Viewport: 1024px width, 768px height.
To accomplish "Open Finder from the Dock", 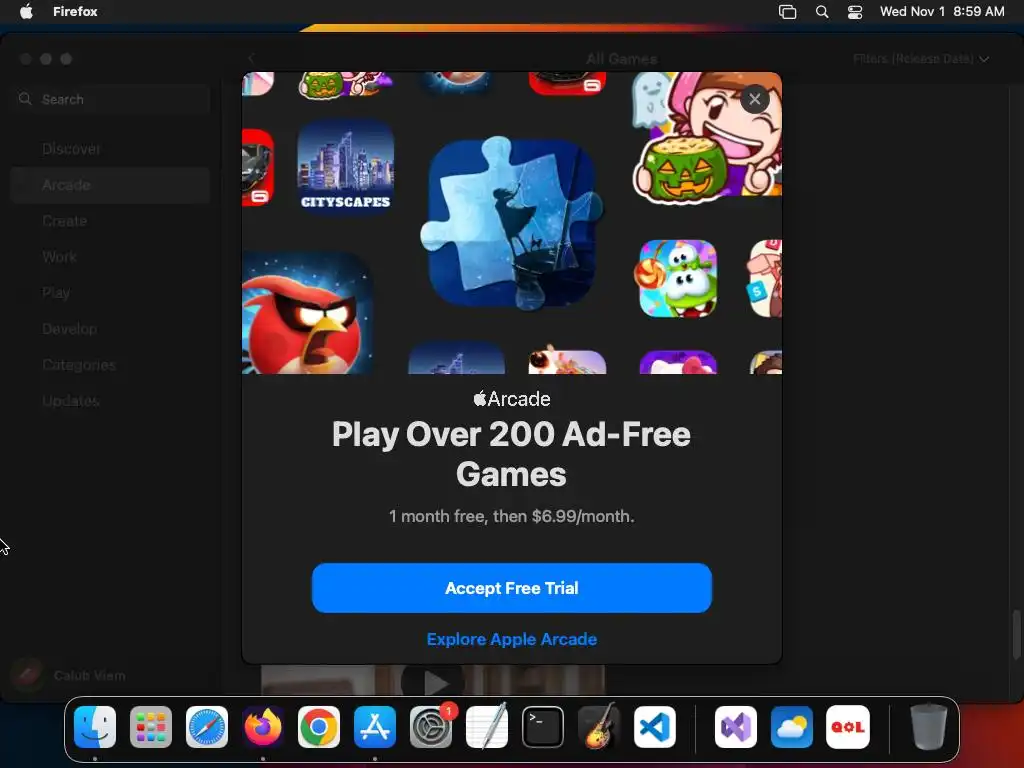I will click(95, 727).
